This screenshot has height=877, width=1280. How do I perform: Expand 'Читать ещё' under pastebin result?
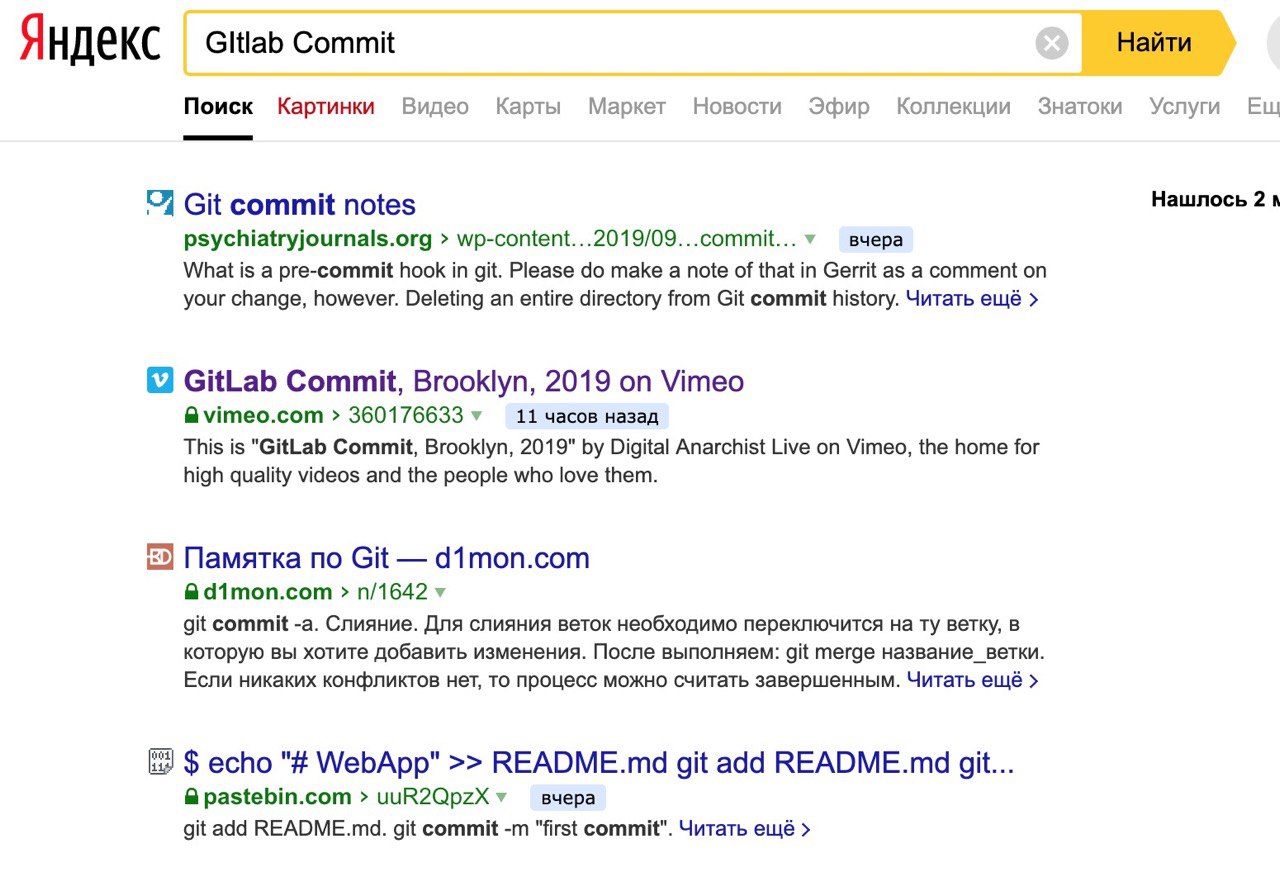pyautogui.click(x=745, y=828)
